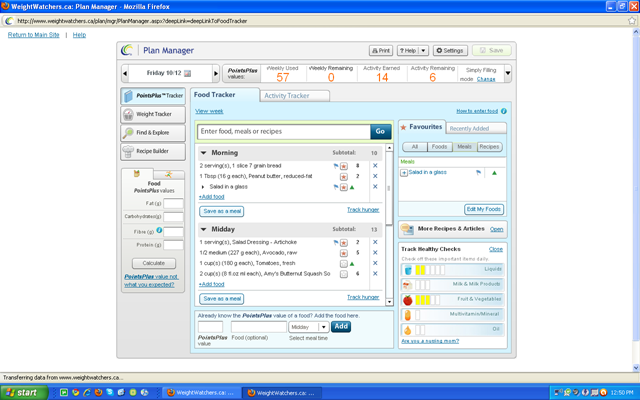The image size is (640, 400).
Task: Filter favourites by Recipes
Action: tap(489, 147)
